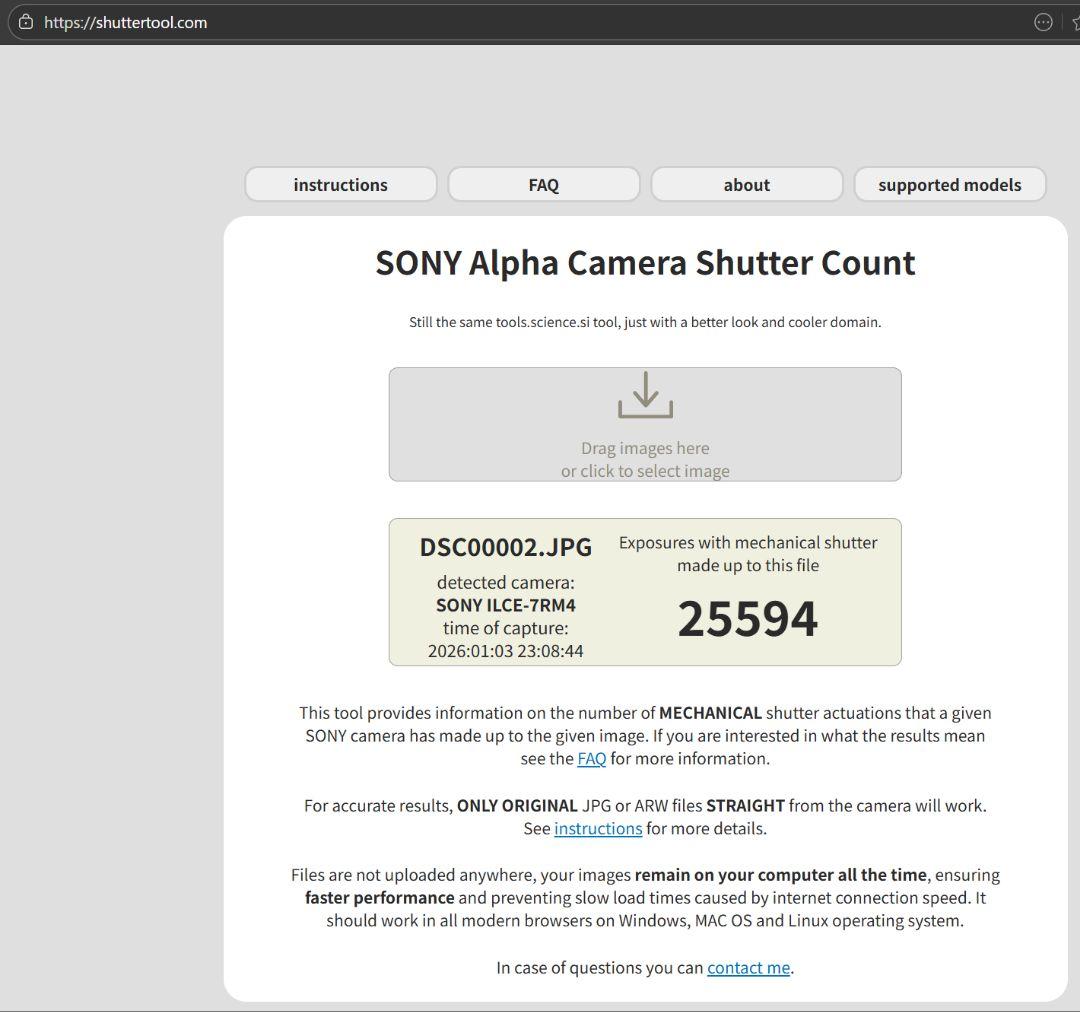Click the about navigation button
The height and width of the screenshot is (1012, 1080).
746,184
